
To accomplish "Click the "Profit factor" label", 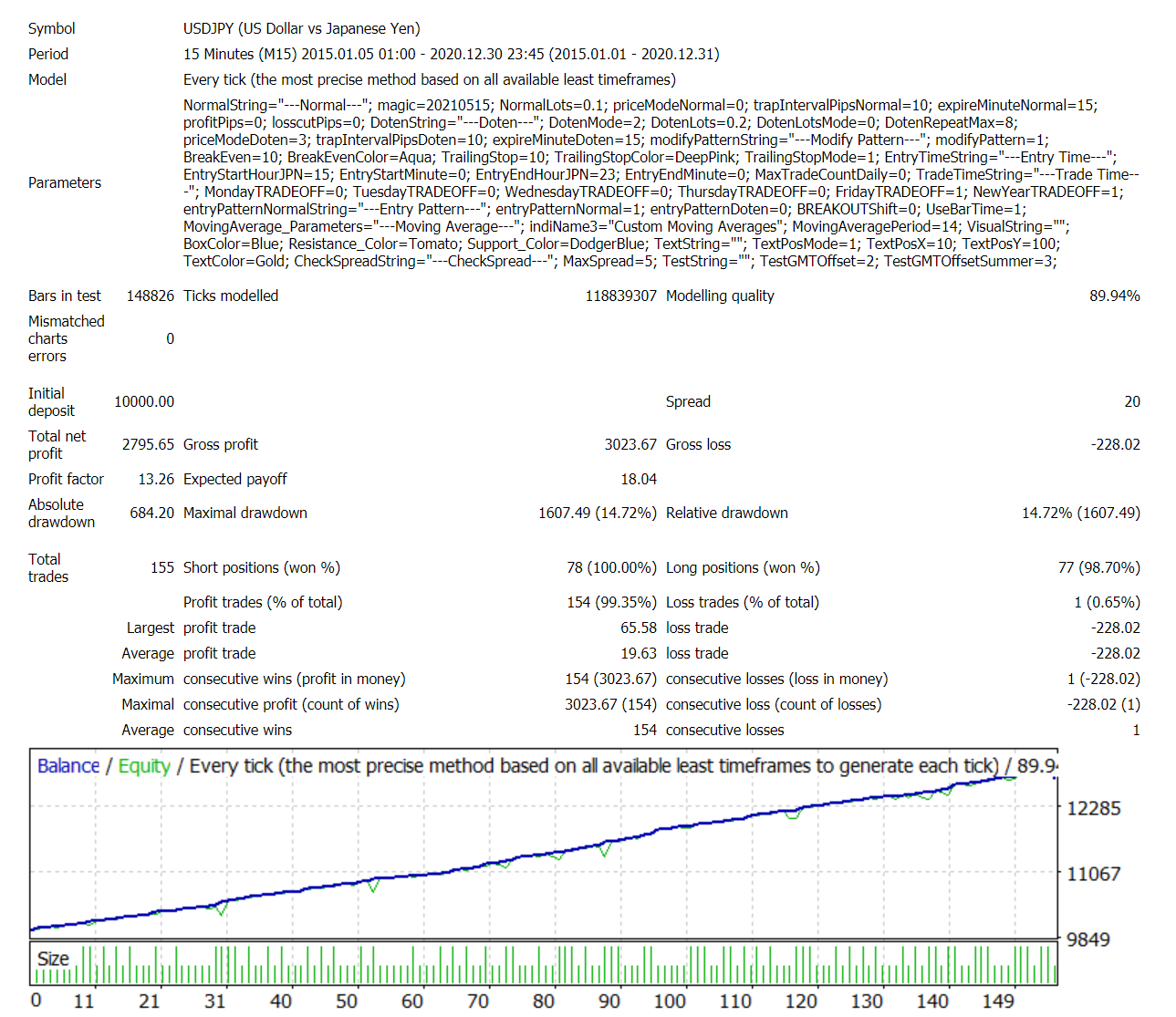I will coord(66,480).
